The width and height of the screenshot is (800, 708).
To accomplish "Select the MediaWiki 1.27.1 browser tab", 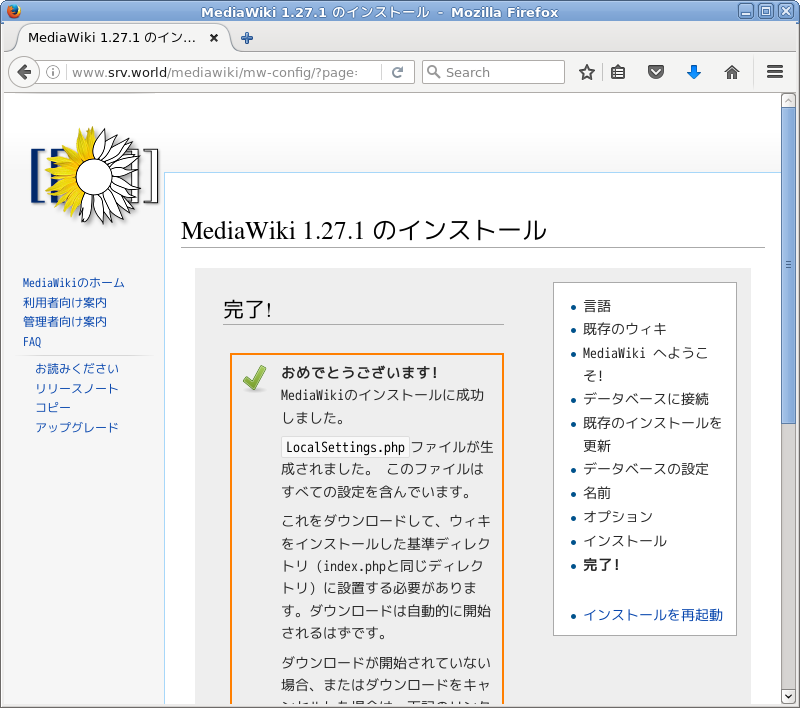I will click(122, 38).
